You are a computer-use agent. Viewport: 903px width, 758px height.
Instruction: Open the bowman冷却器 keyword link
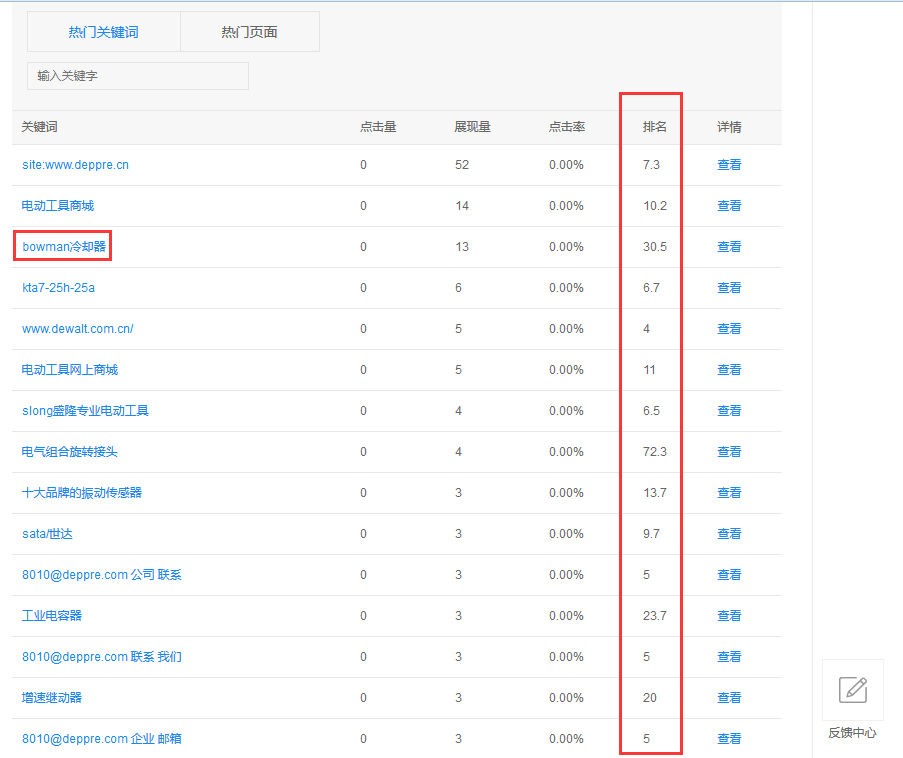click(63, 247)
